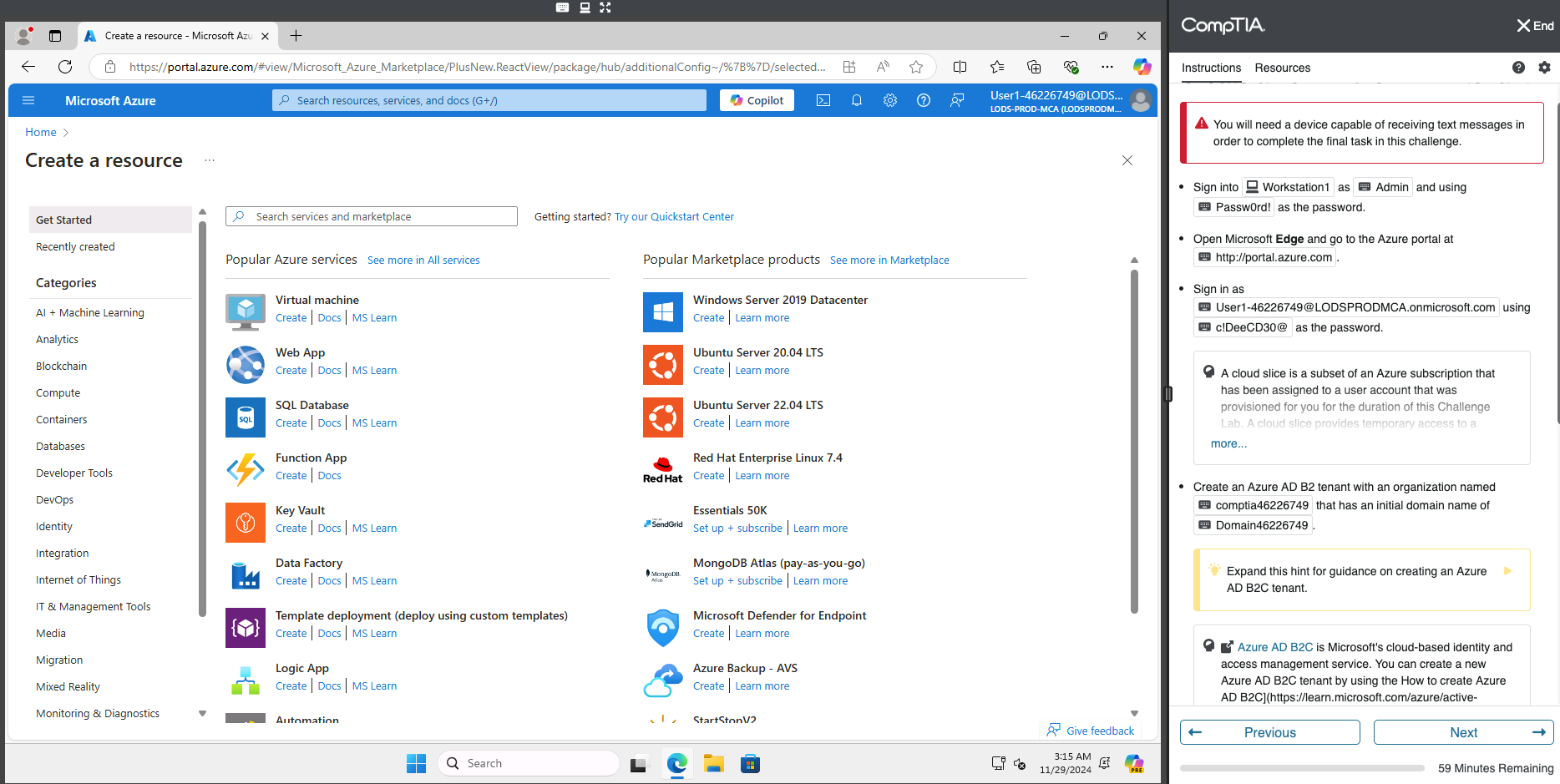Click the Logic App service icon
This screenshot has height=784, width=1560.
246,680
